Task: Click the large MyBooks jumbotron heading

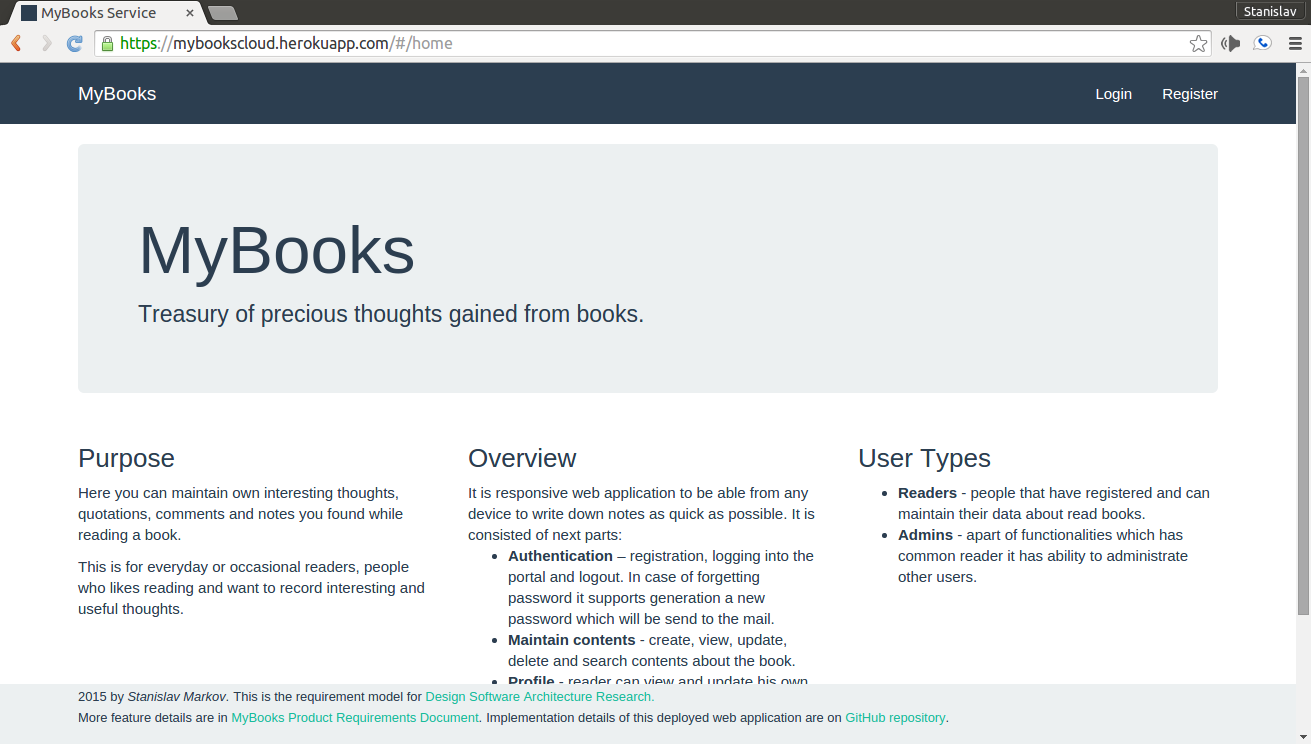Action: [x=276, y=250]
